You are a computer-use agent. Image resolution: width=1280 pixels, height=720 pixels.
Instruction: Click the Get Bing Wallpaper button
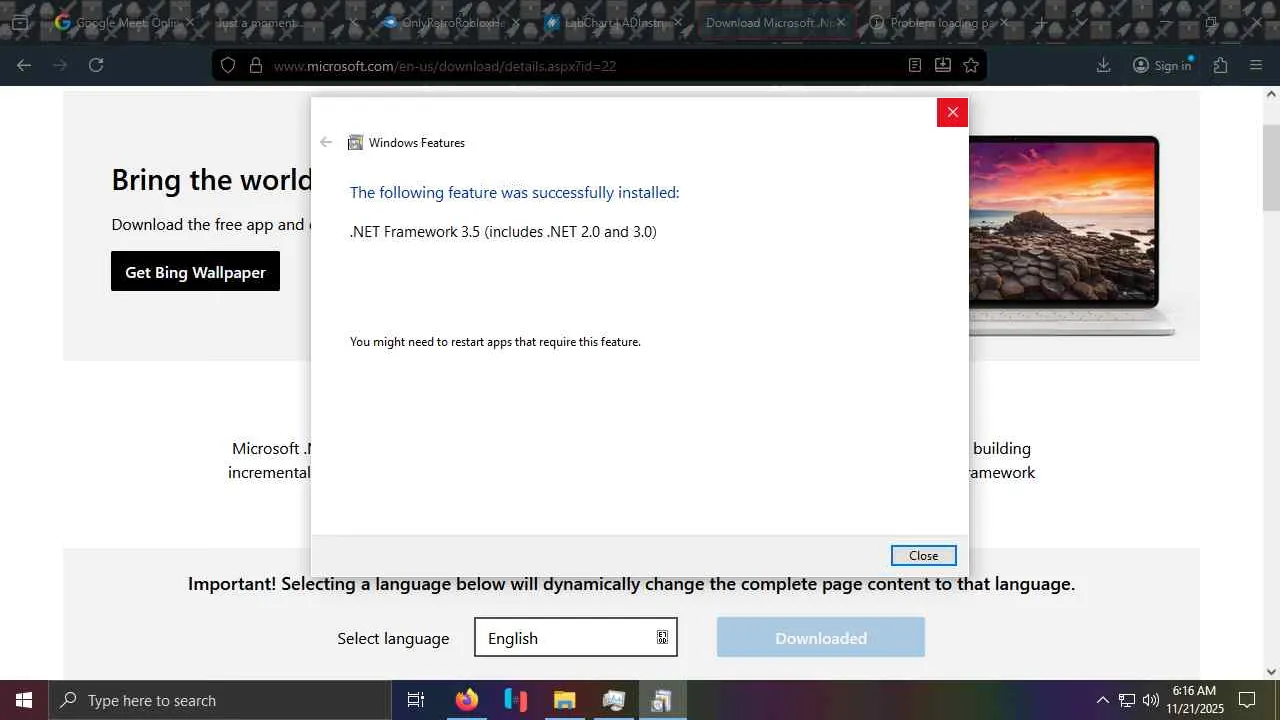pyautogui.click(x=195, y=272)
